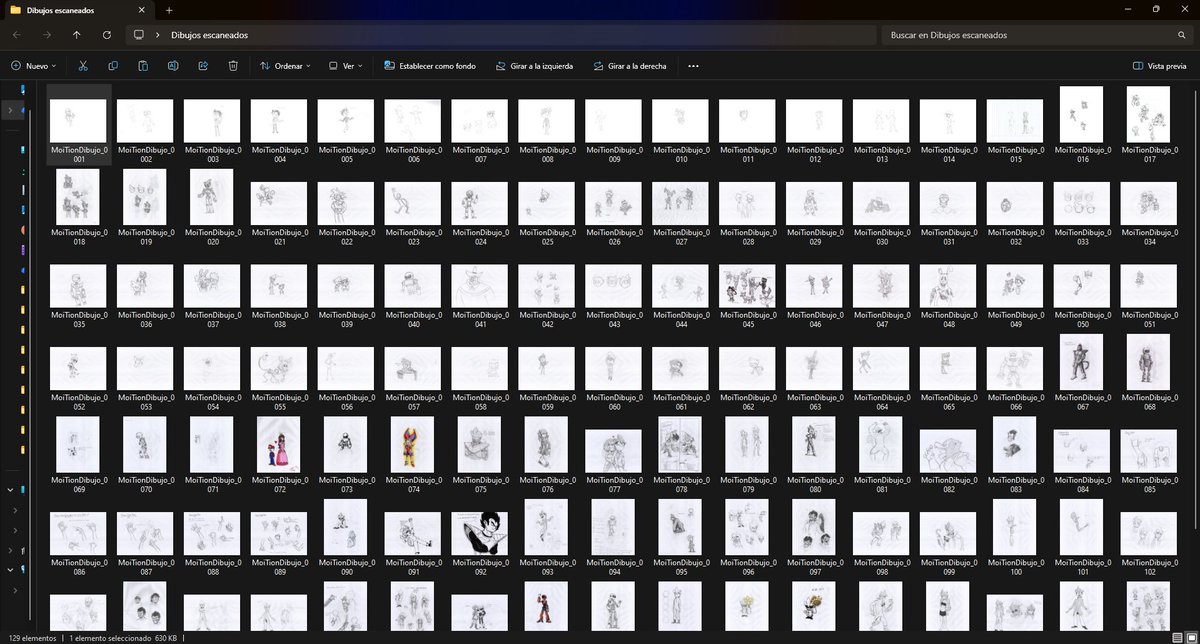Click the Copy icon in toolbar

pos(113,66)
